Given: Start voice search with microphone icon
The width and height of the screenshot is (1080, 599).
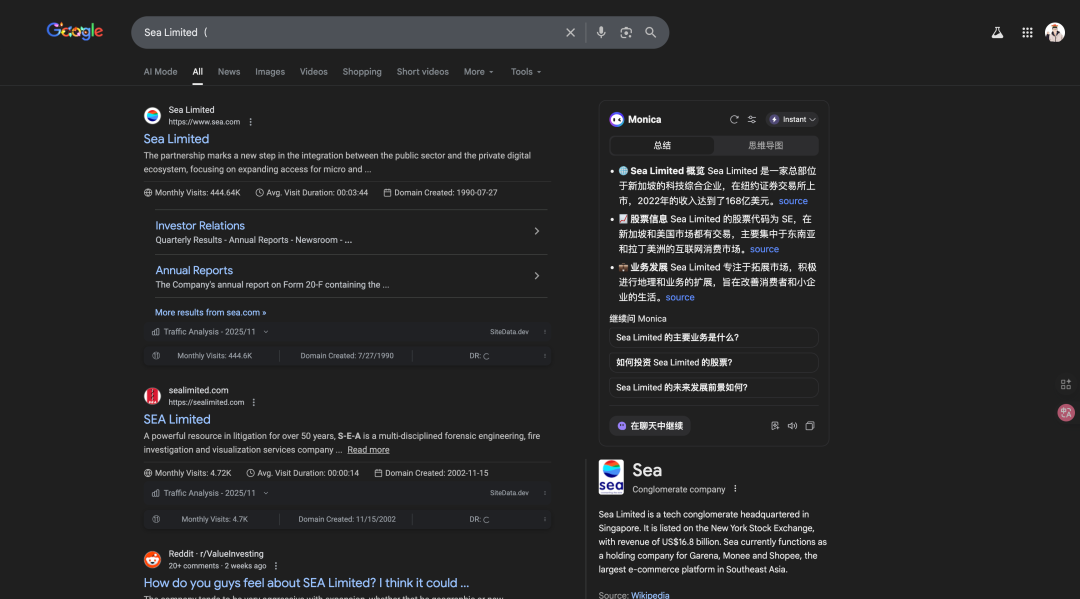Looking at the screenshot, I should pyautogui.click(x=601, y=32).
